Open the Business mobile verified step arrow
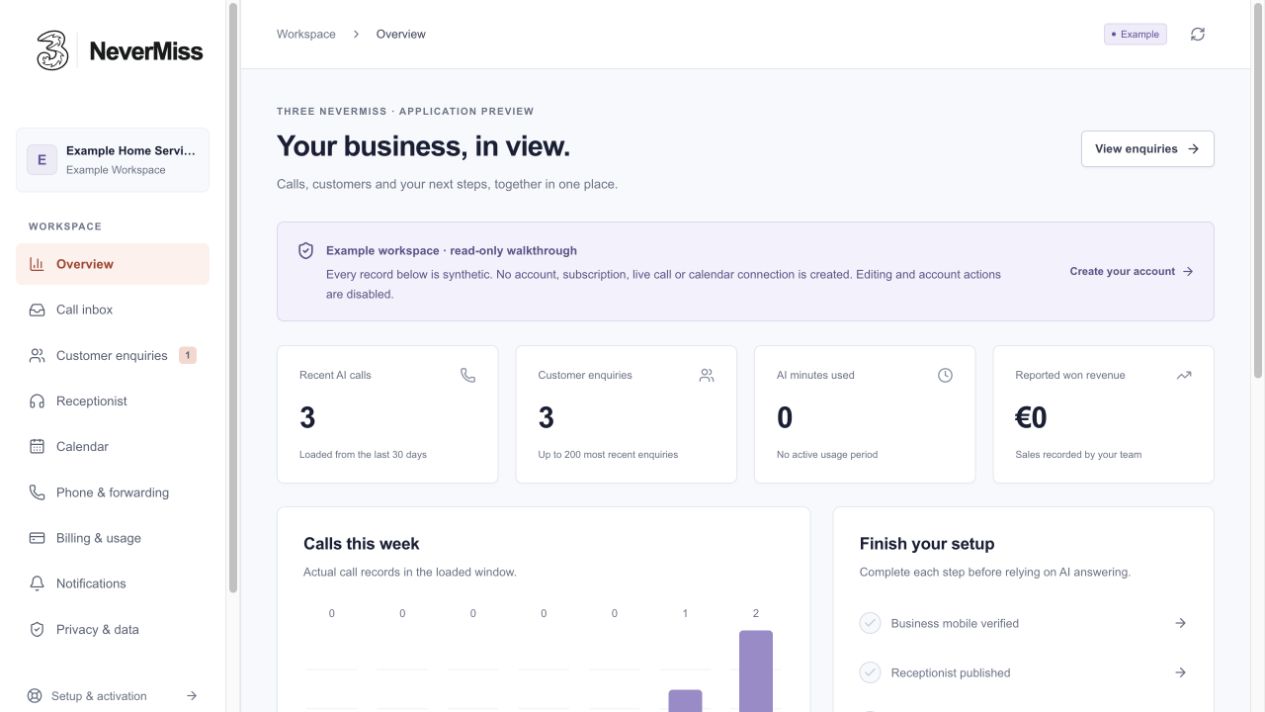The image size is (1265, 712). pyautogui.click(x=1180, y=623)
